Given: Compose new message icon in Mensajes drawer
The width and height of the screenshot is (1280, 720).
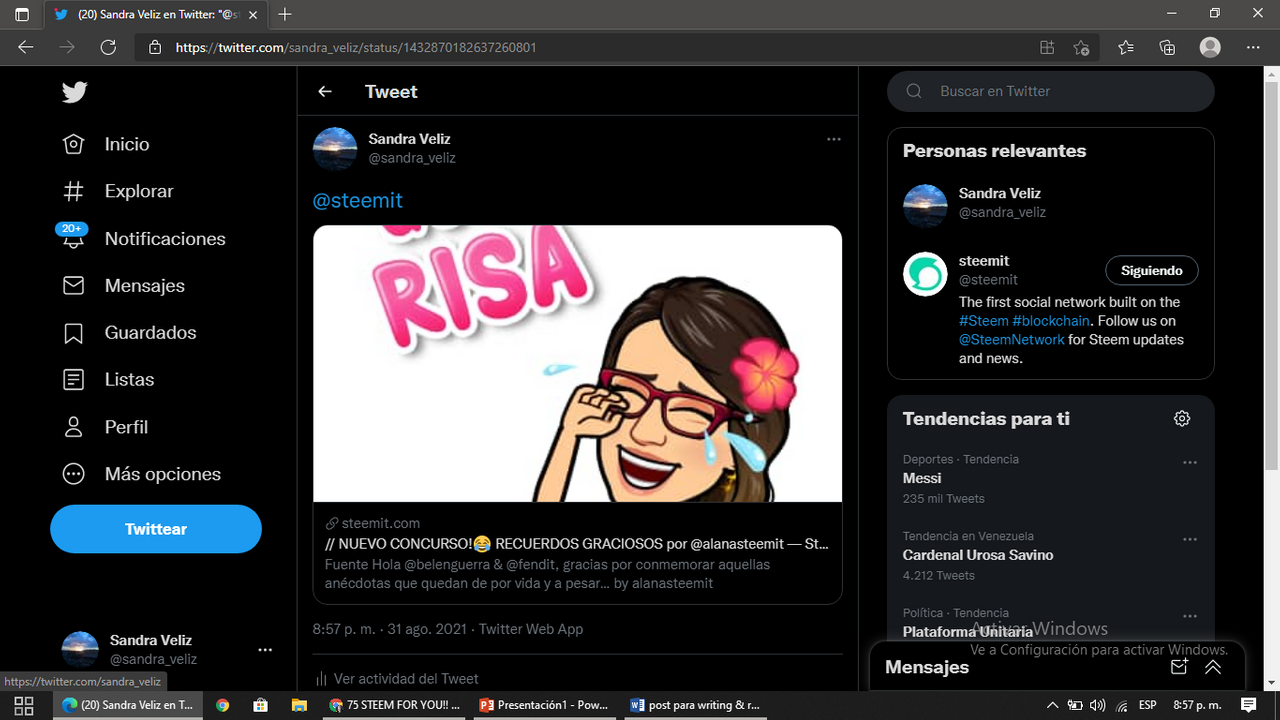Looking at the screenshot, I should tap(1179, 667).
